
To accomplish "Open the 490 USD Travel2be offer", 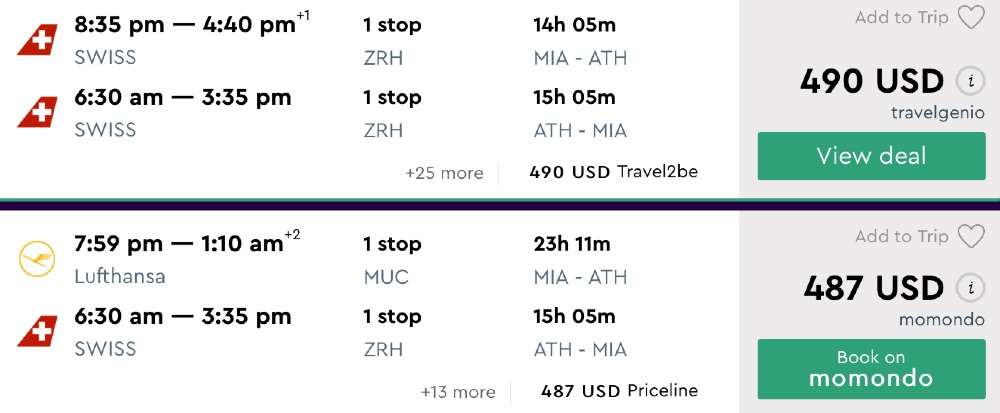I will coord(613,172).
